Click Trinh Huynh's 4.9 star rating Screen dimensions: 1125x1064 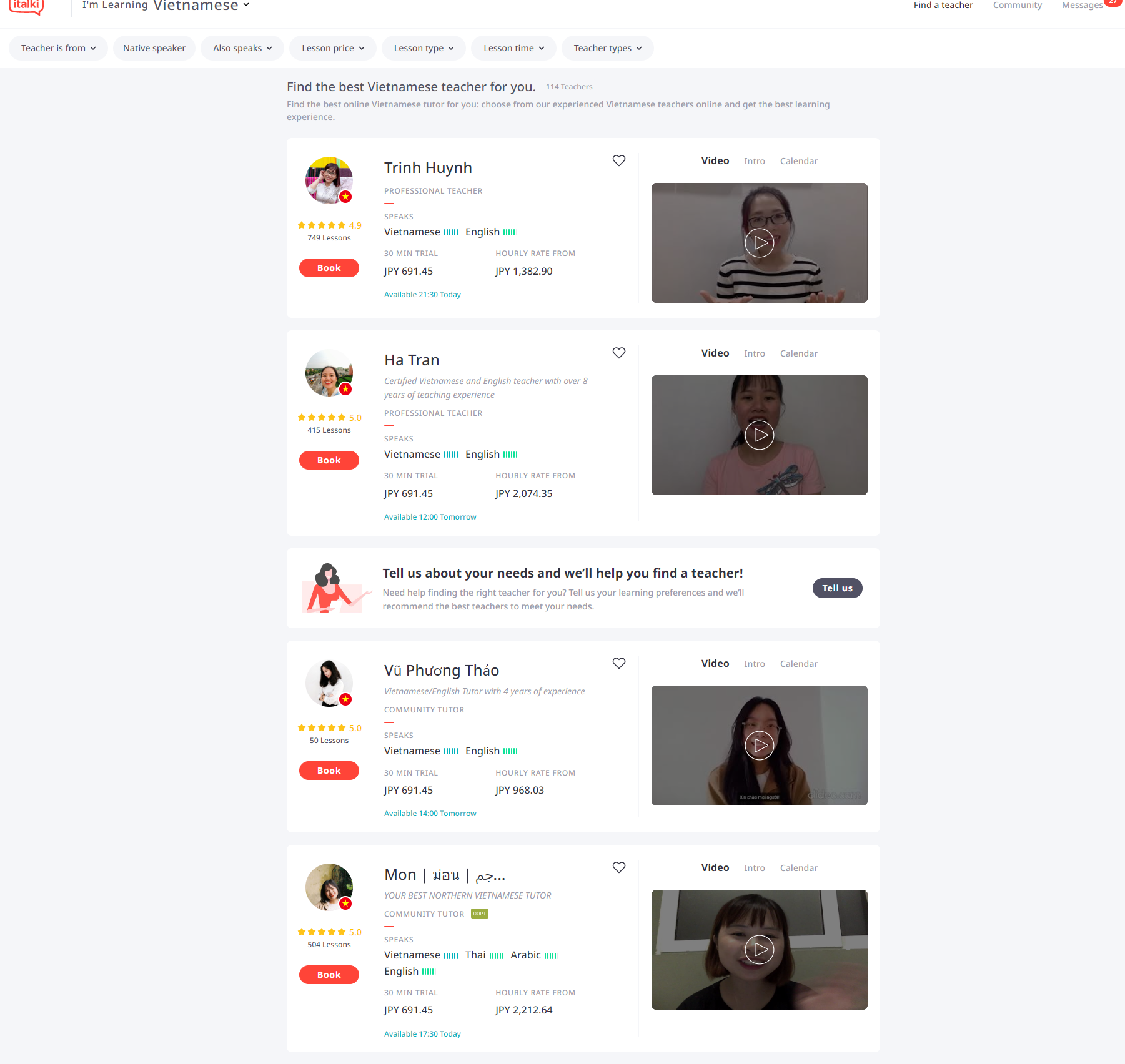point(329,225)
